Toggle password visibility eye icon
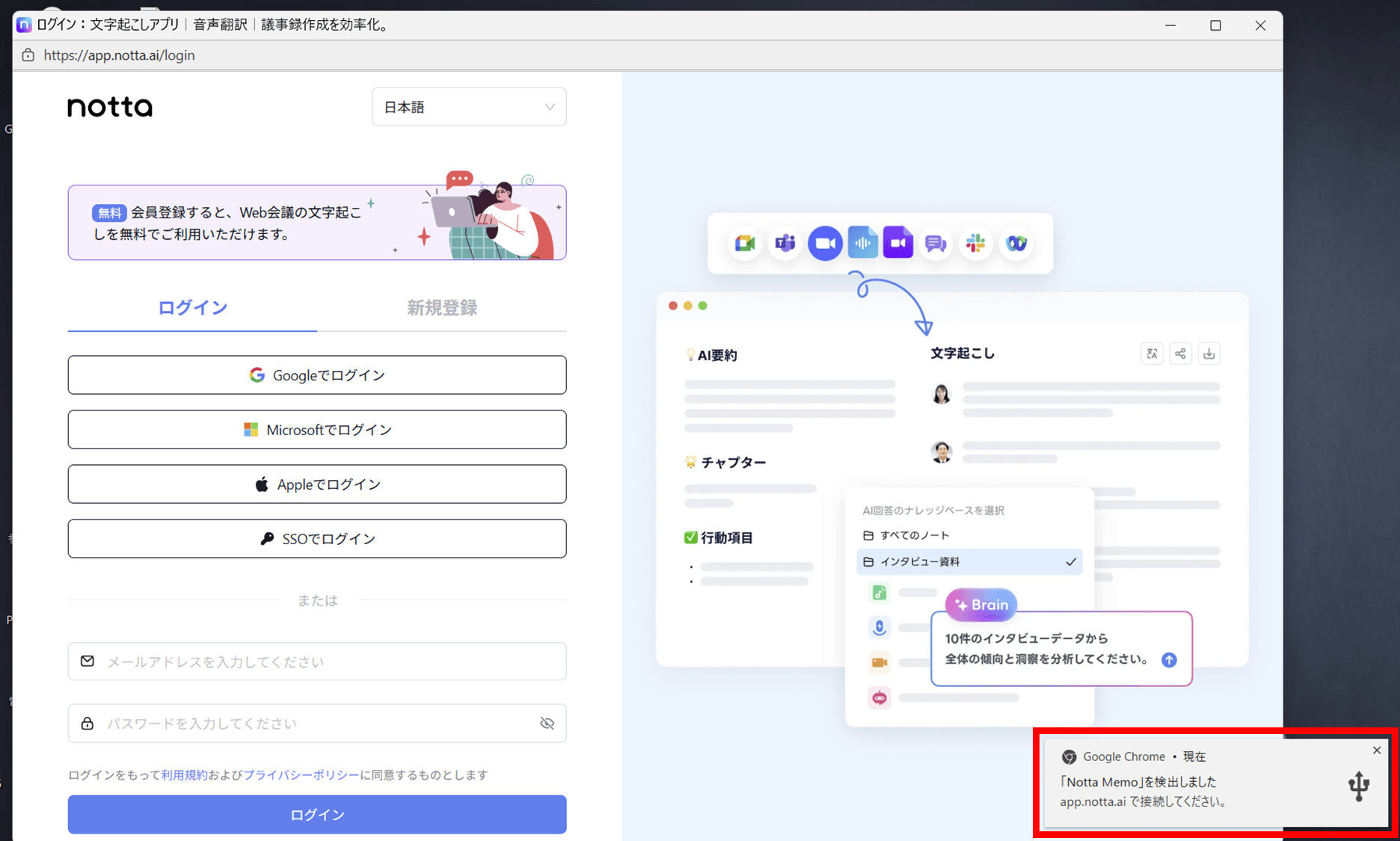 547,723
